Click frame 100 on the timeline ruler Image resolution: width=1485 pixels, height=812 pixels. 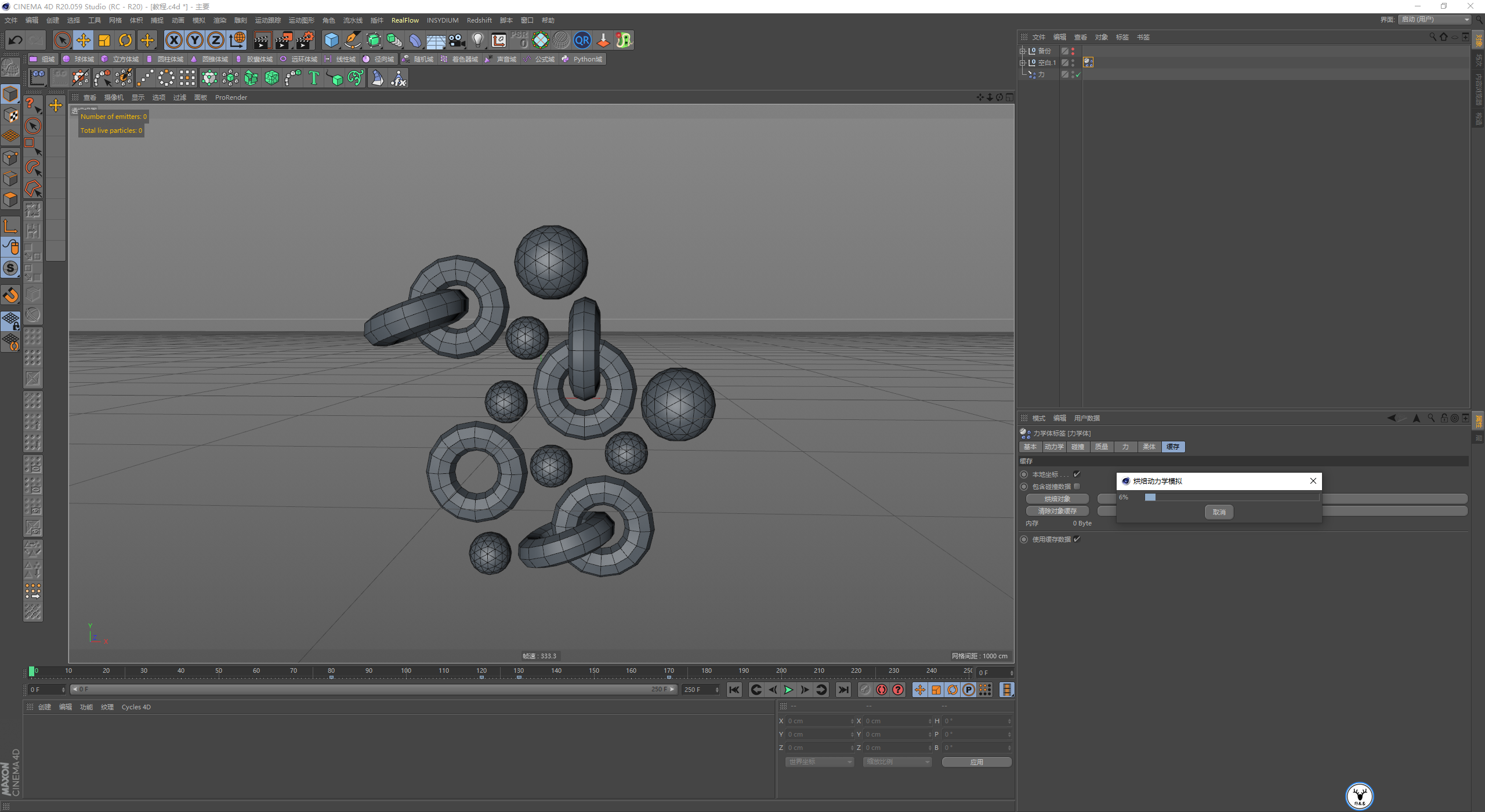[406, 672]
